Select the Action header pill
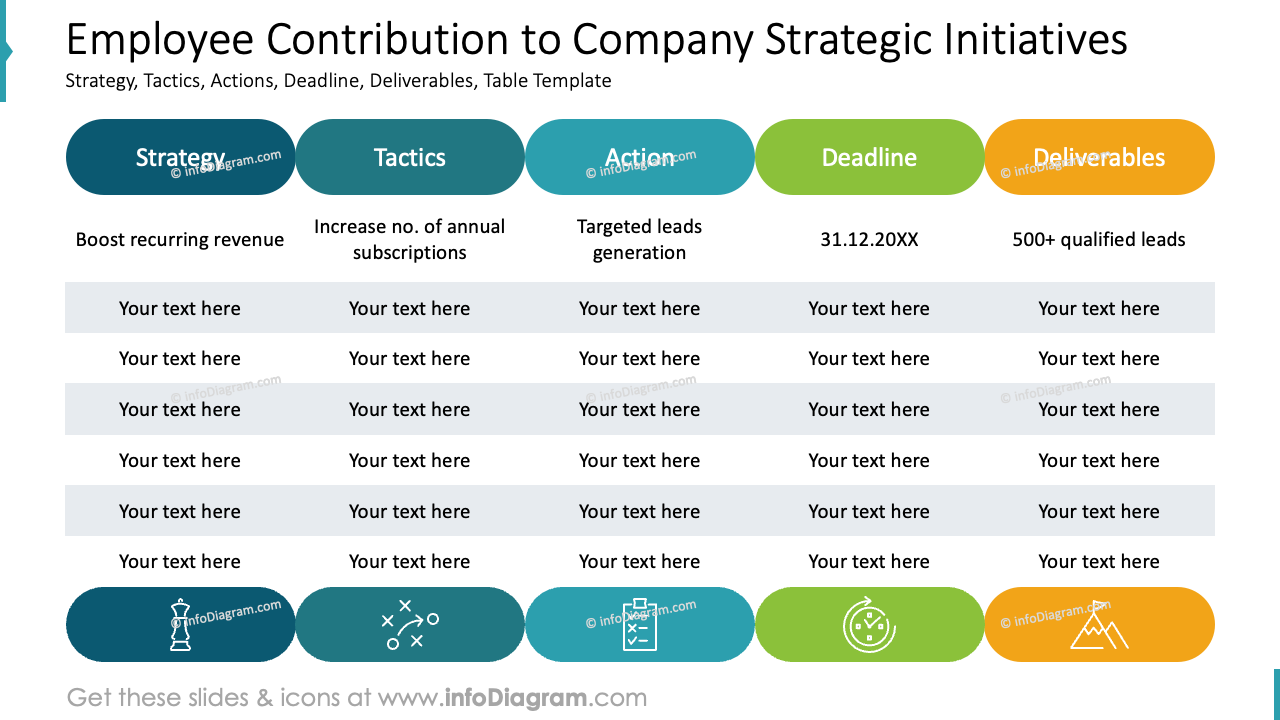Image resolution: width=1280 pixels, height=720 pixels. (x=640, y=157)
